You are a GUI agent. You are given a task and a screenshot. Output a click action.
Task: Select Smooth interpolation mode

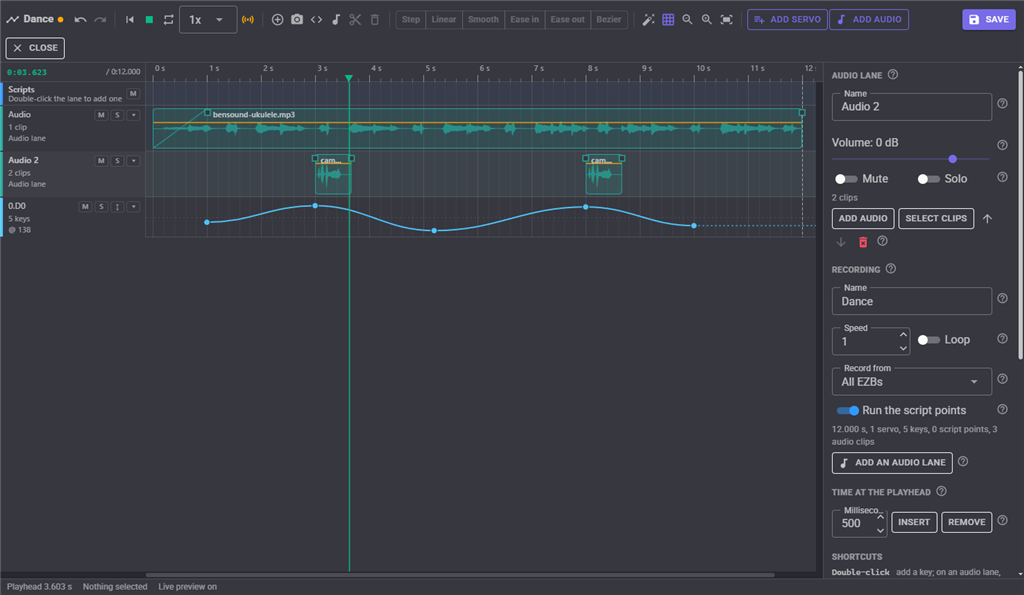[x=483, y=20]
